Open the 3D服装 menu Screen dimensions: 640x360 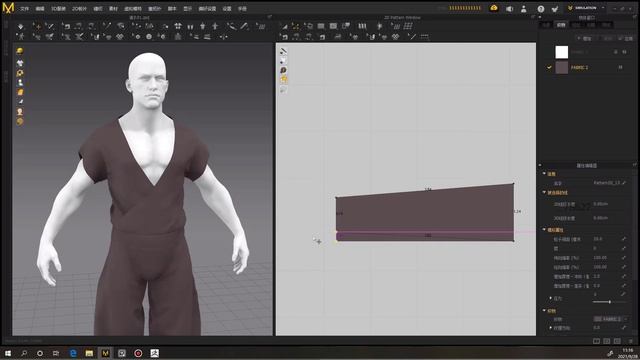tap(58, 9)
